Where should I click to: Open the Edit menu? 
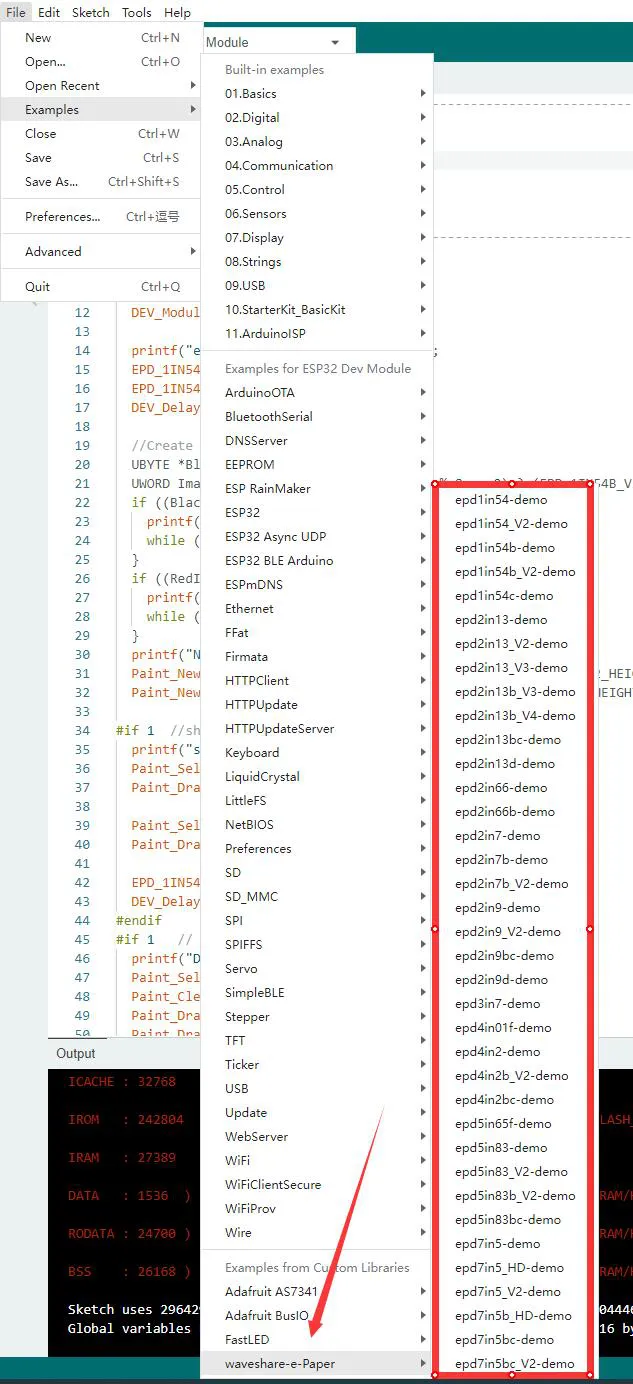click(49, 12)
